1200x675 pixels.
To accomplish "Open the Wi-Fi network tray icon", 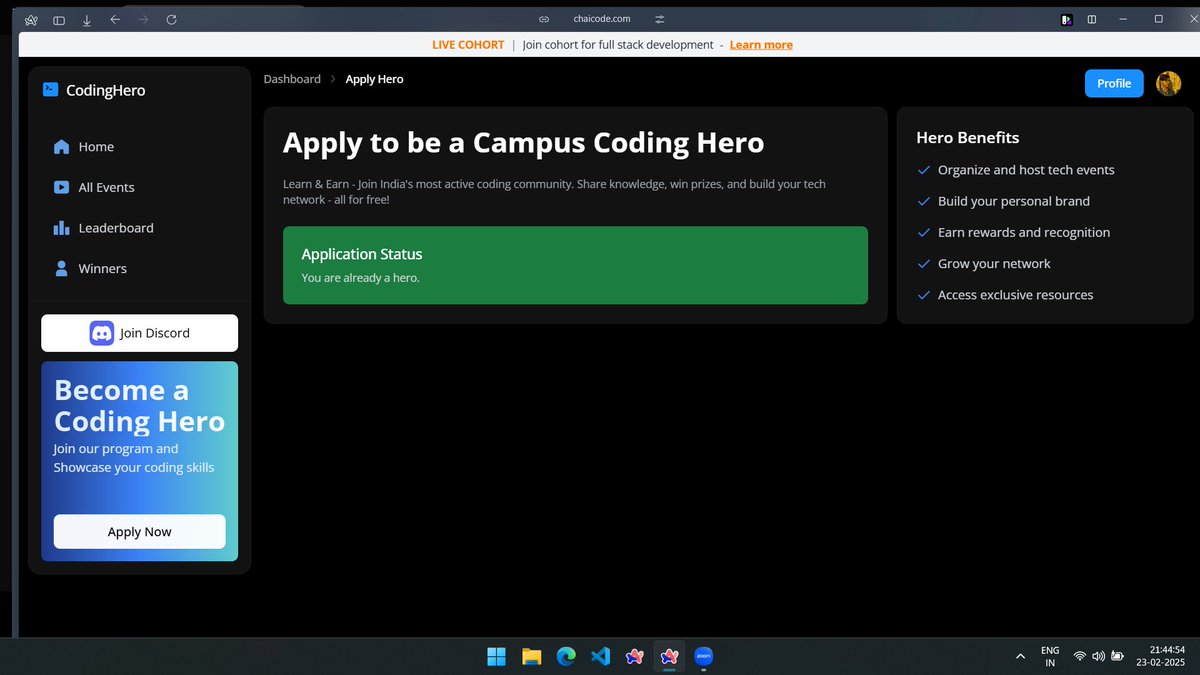I will [1080, 656].
